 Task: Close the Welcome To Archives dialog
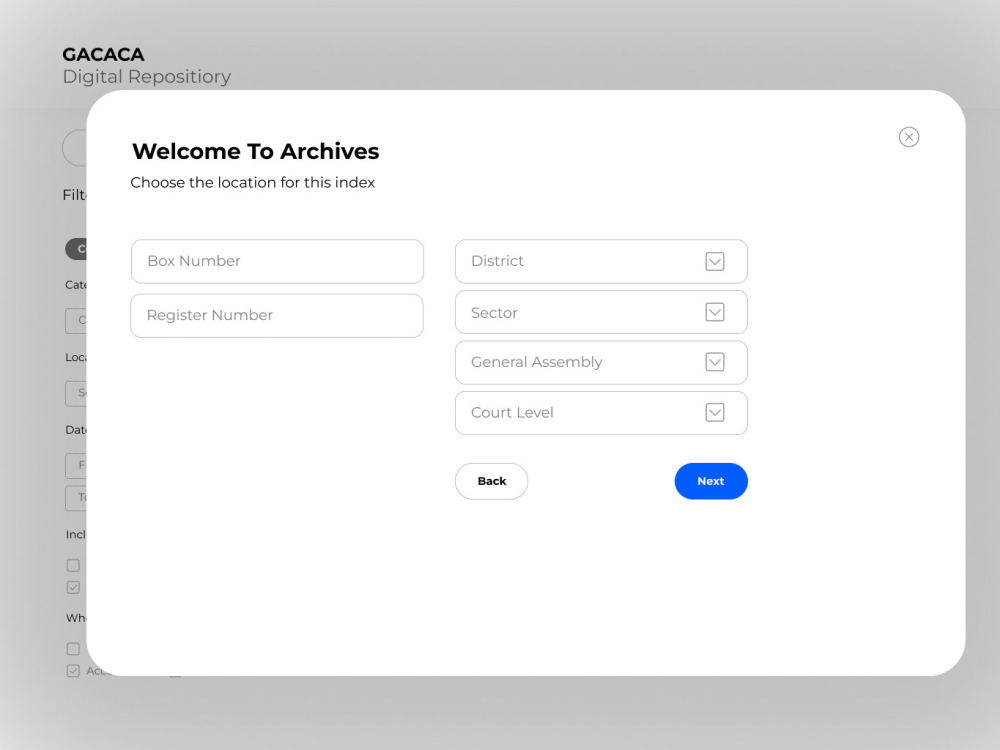tap(909, 137)
